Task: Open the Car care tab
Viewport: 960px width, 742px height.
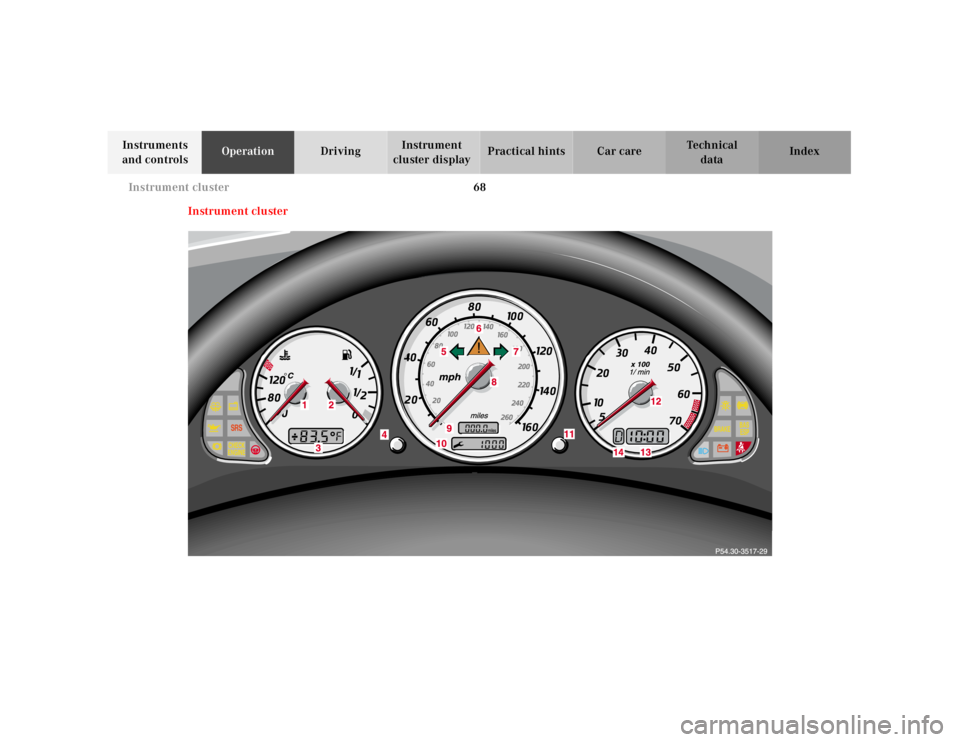Action: (x=619, y=152)
